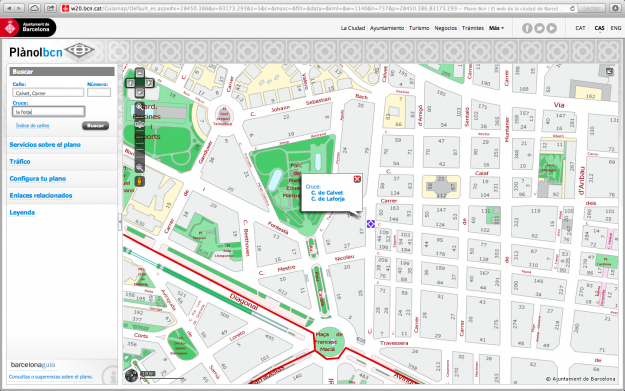Zoom in using the magnifier plus icon
Screen dimensions: 625x391
tap(140, 107)
